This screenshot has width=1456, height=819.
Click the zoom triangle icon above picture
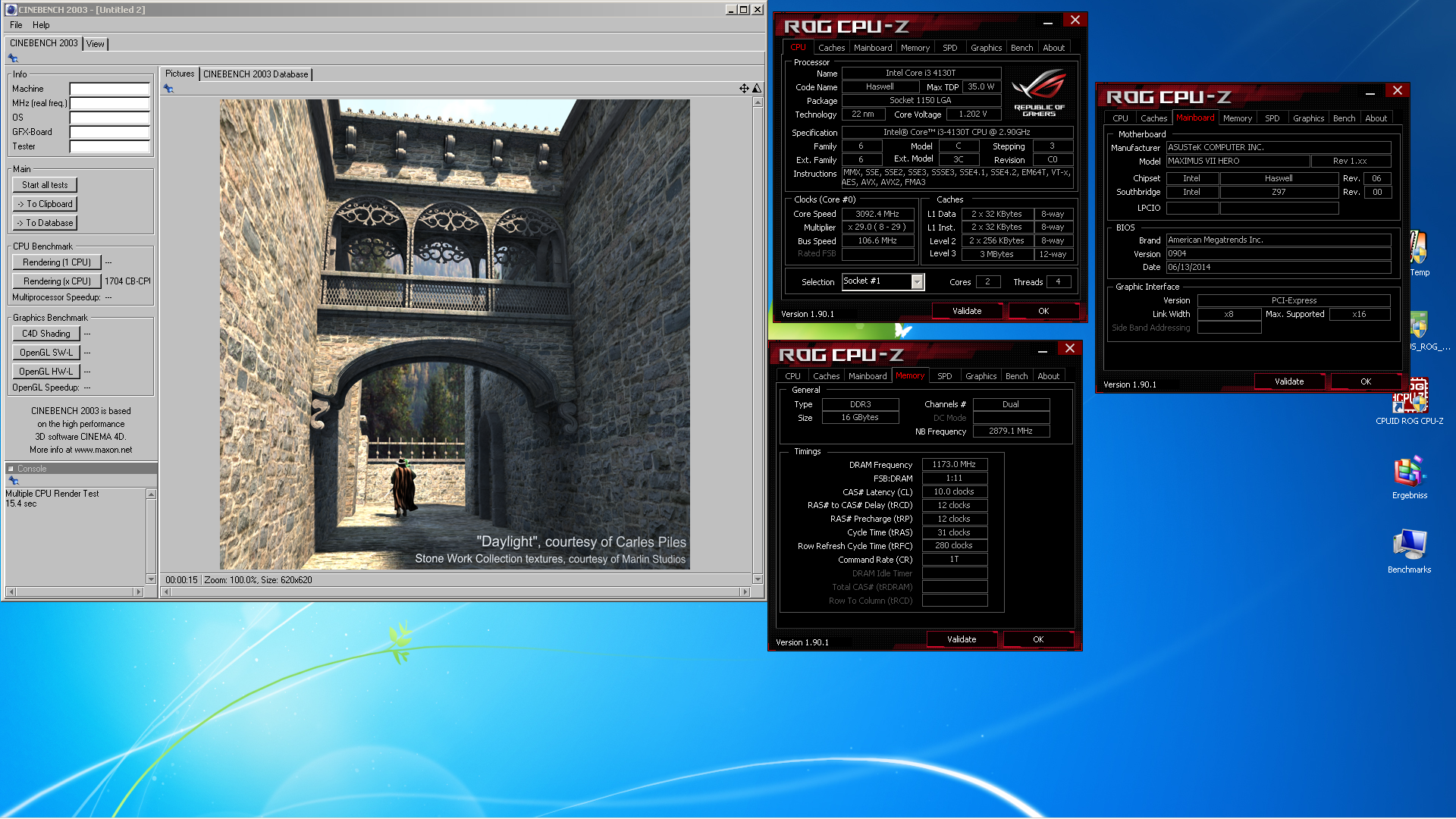(x=757, y=89)
